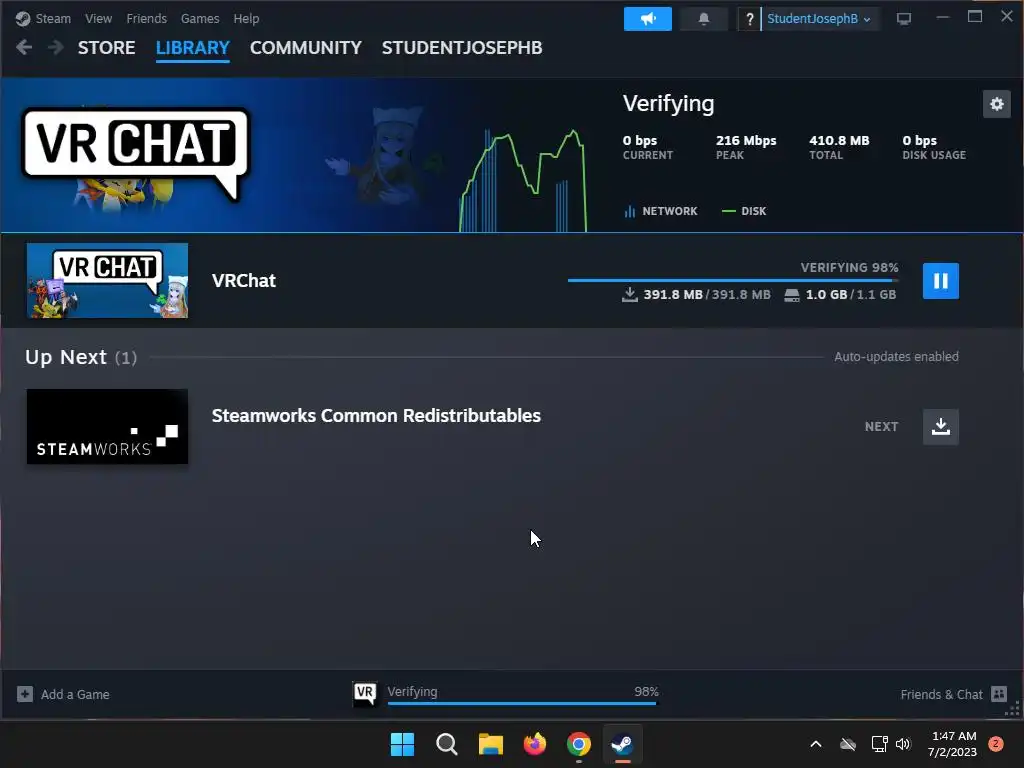Click the plus icon beside Add a Game
The height and width of the screenshot is (768, 1024).
coord(25,694)
